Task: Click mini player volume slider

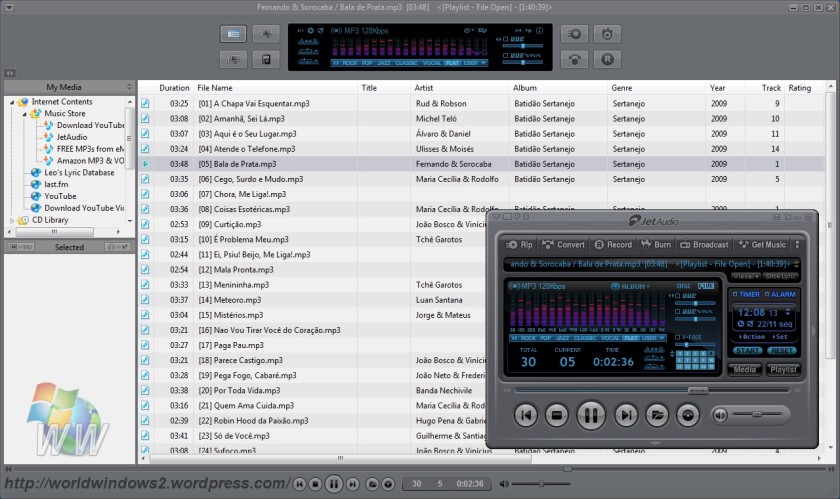Action: (756, 414)
